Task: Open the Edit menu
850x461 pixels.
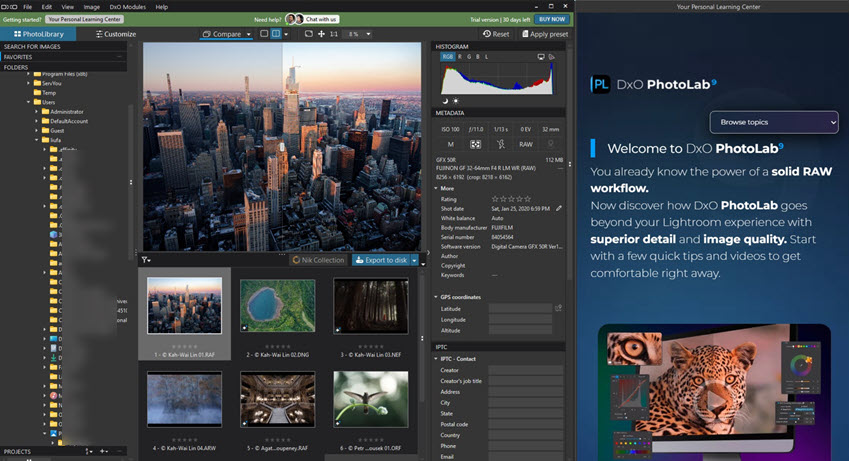Action: pos(47,7)
